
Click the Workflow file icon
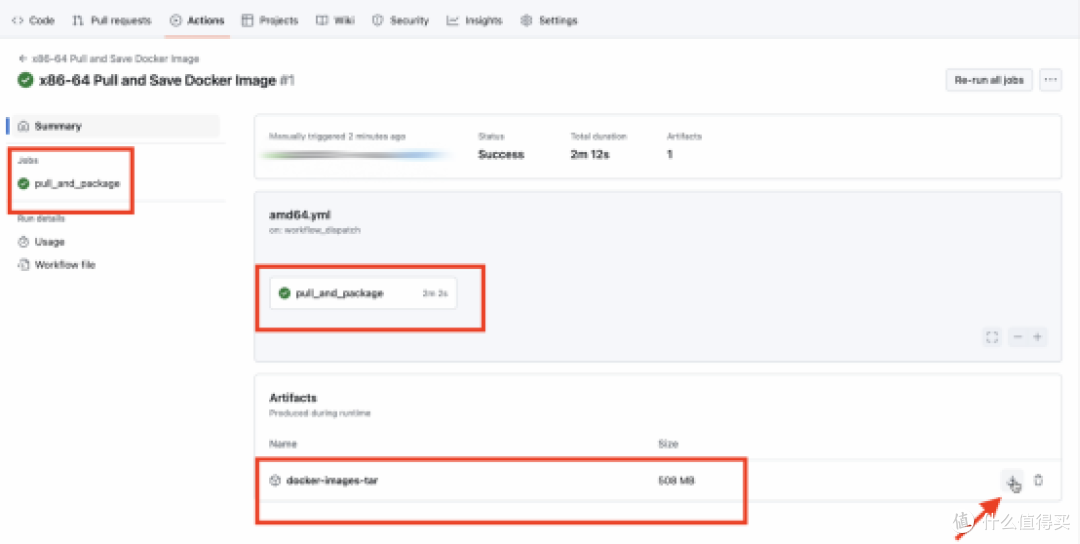[23, 264]
